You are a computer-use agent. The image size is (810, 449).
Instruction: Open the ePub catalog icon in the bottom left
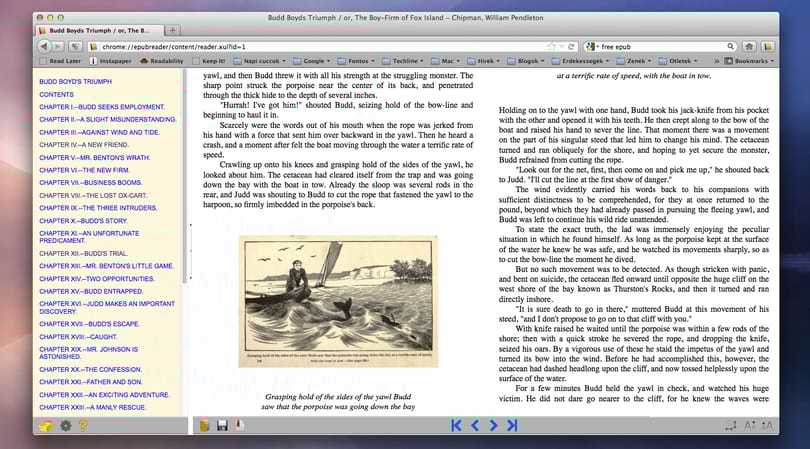[46, 426]
